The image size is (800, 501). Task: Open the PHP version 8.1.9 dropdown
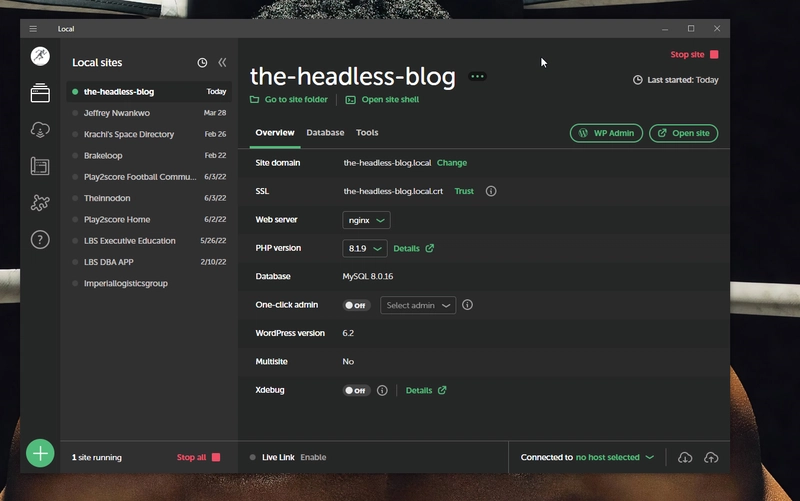[x=365, y=248]
